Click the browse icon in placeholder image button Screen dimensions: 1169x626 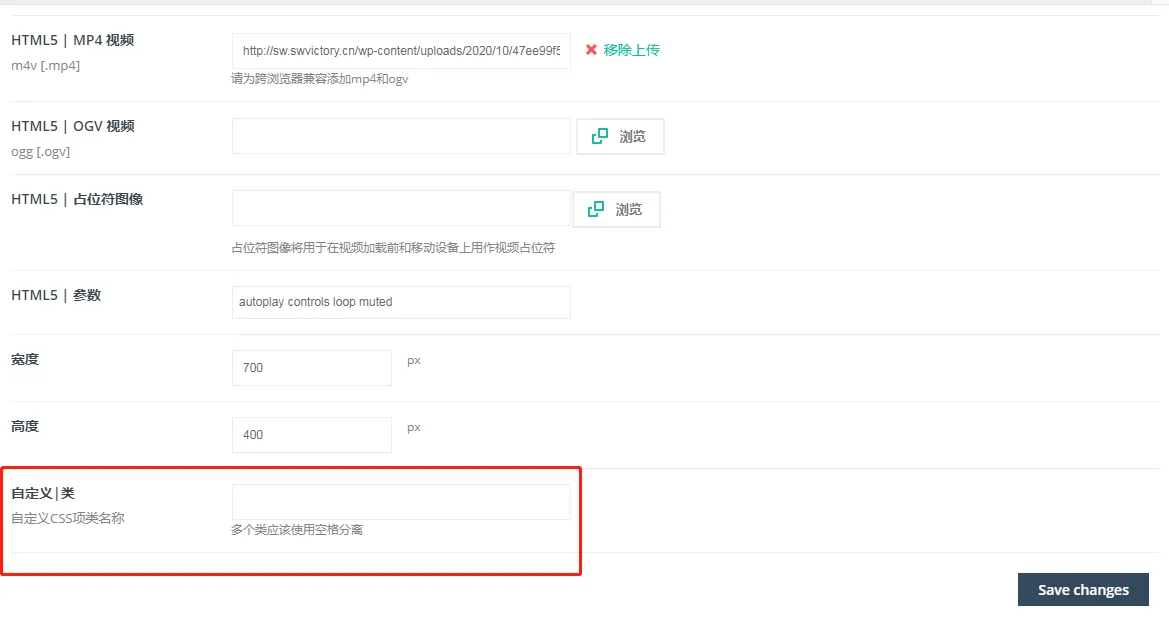pos(596,209)
